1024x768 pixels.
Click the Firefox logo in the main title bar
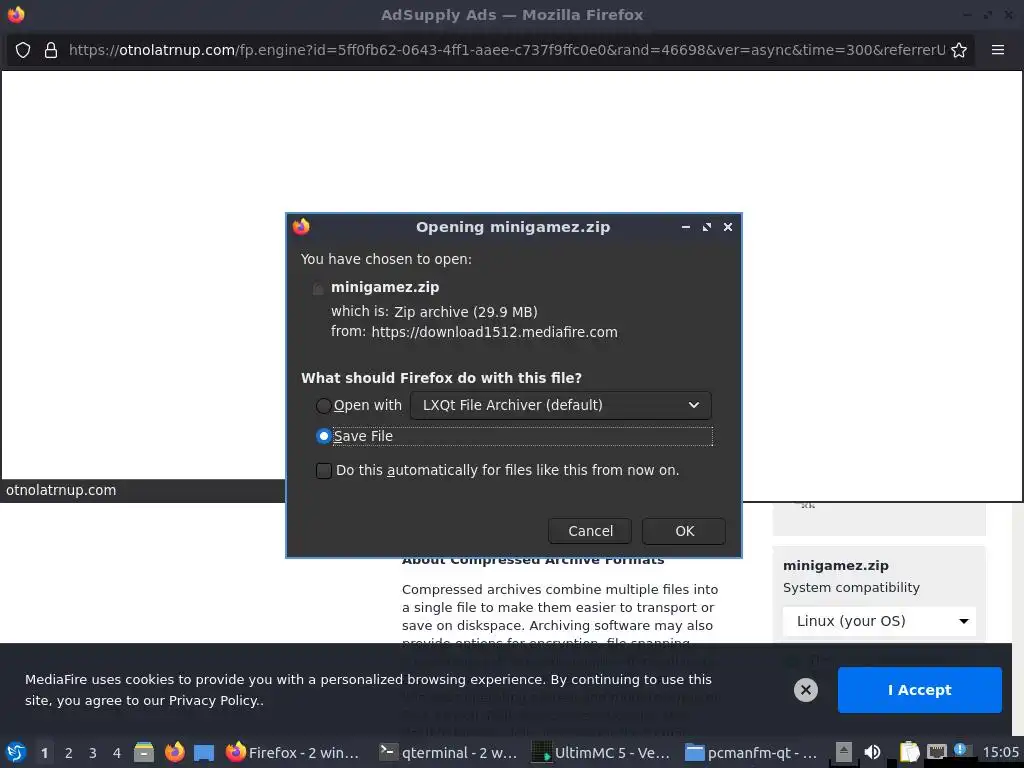click(16, 14)
